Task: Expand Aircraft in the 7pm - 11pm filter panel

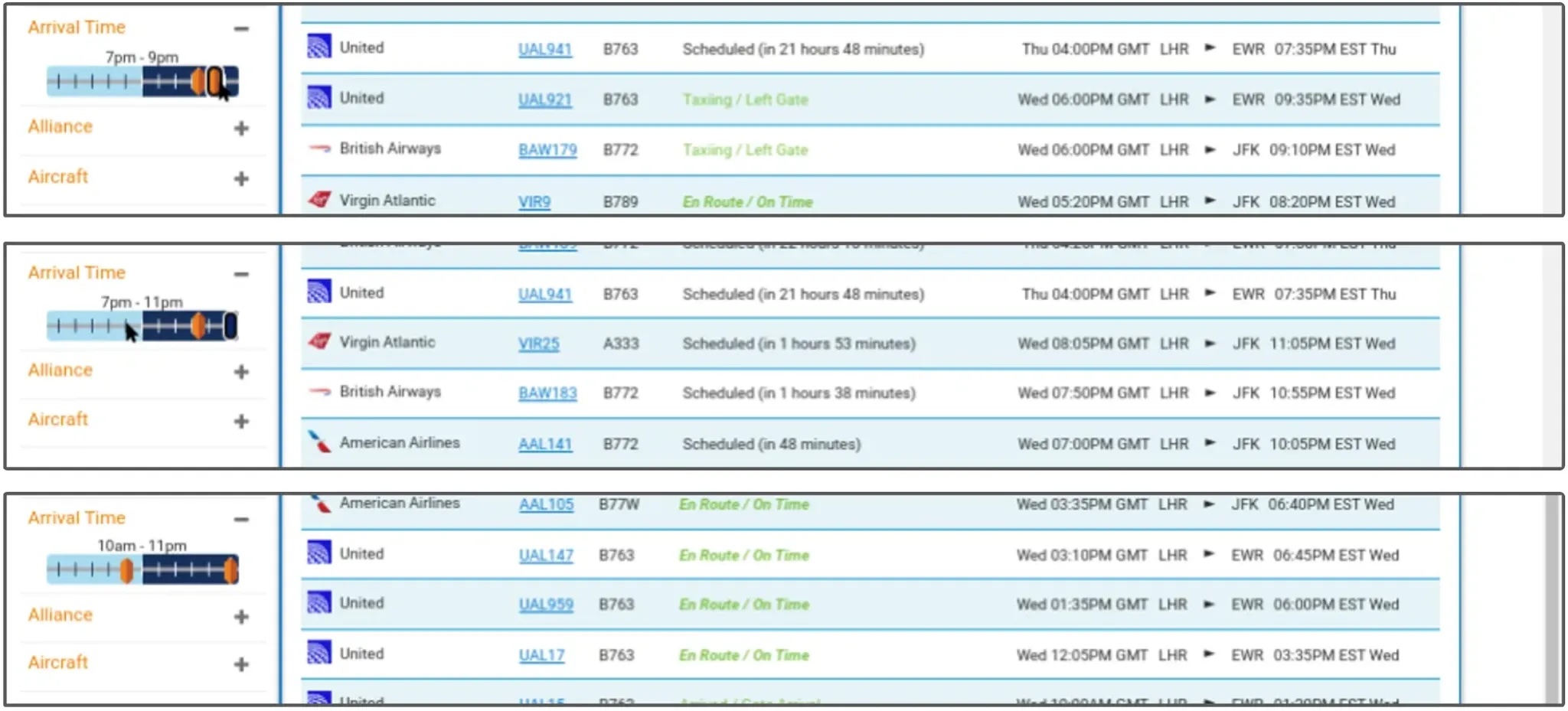Action: tap(241, 421)
